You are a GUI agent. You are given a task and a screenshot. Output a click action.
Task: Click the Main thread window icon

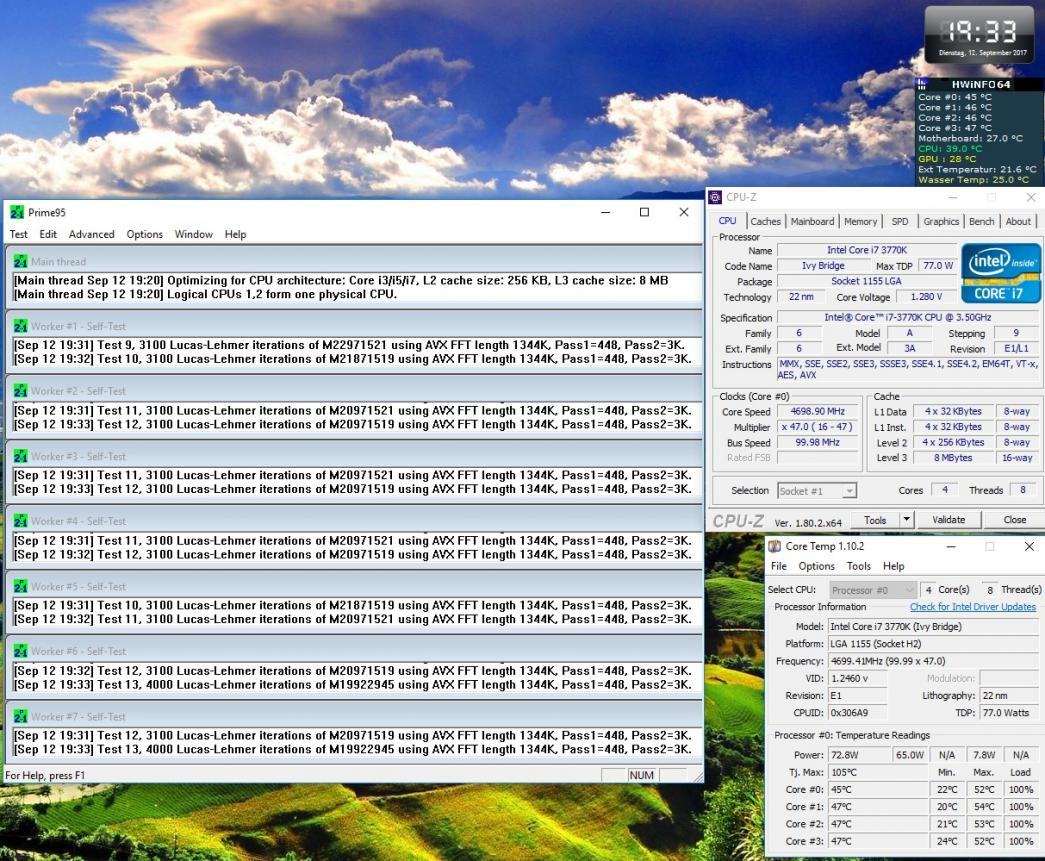[21, 262]
